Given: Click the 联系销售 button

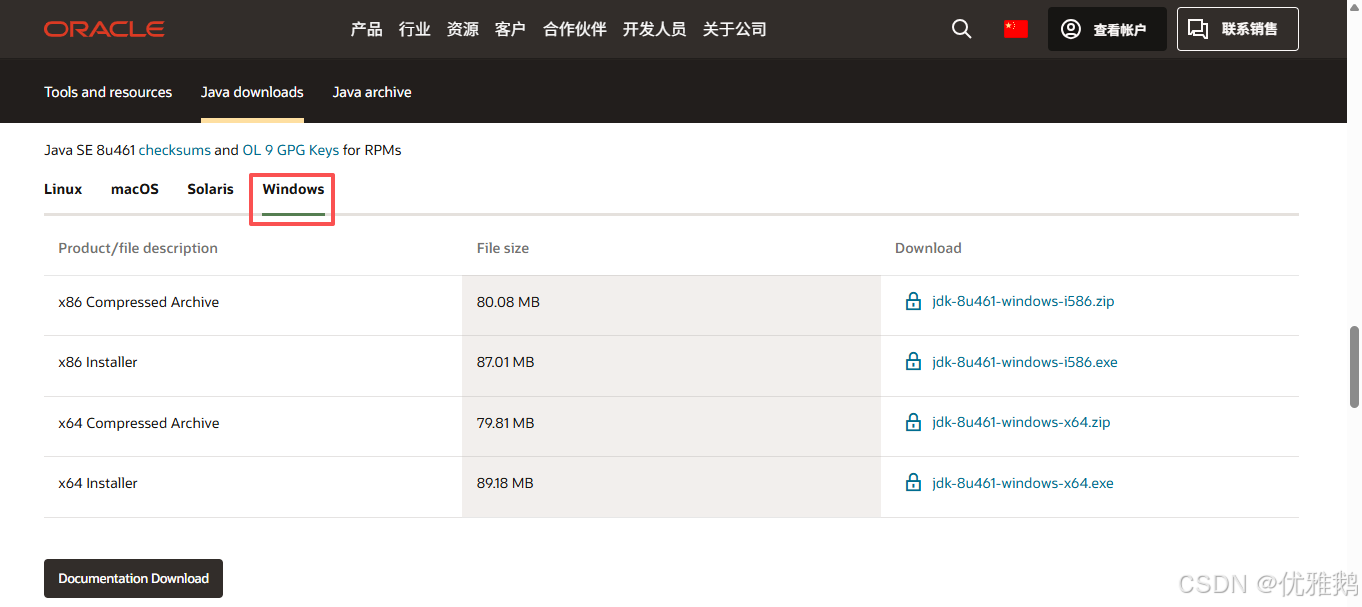Looking at the screenshot, I should coord(1238,29).
